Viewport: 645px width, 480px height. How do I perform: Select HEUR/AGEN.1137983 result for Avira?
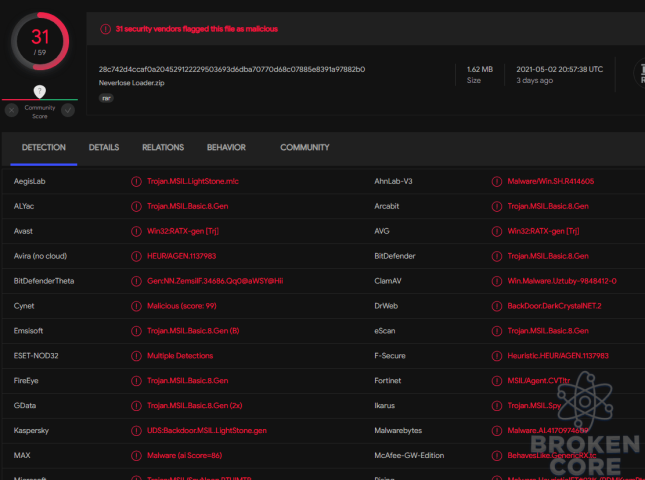click(x=181, y=256)
